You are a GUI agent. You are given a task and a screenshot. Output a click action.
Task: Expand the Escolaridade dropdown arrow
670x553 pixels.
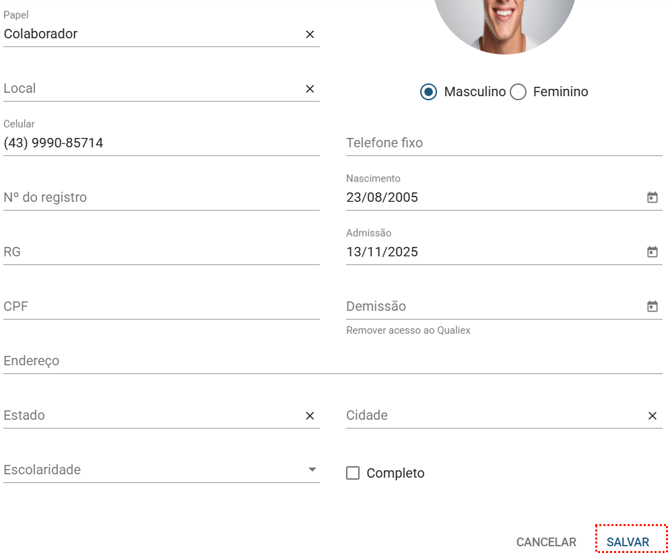coord(312,470)
